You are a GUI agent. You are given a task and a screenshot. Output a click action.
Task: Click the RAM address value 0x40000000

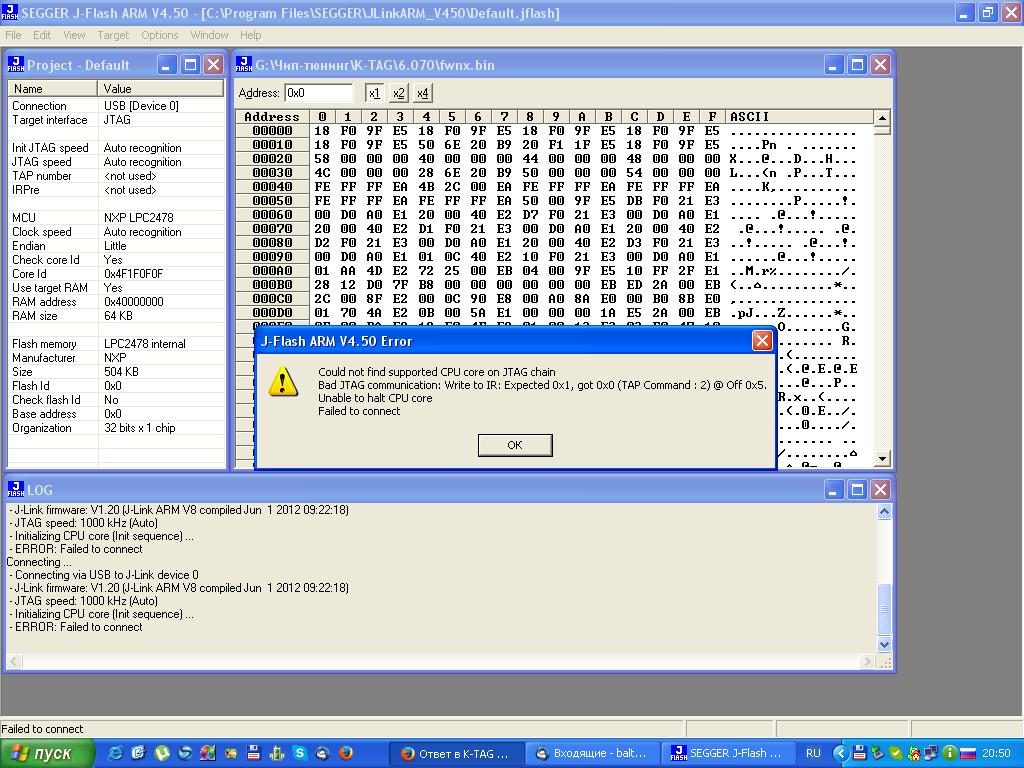pos(134,302)
